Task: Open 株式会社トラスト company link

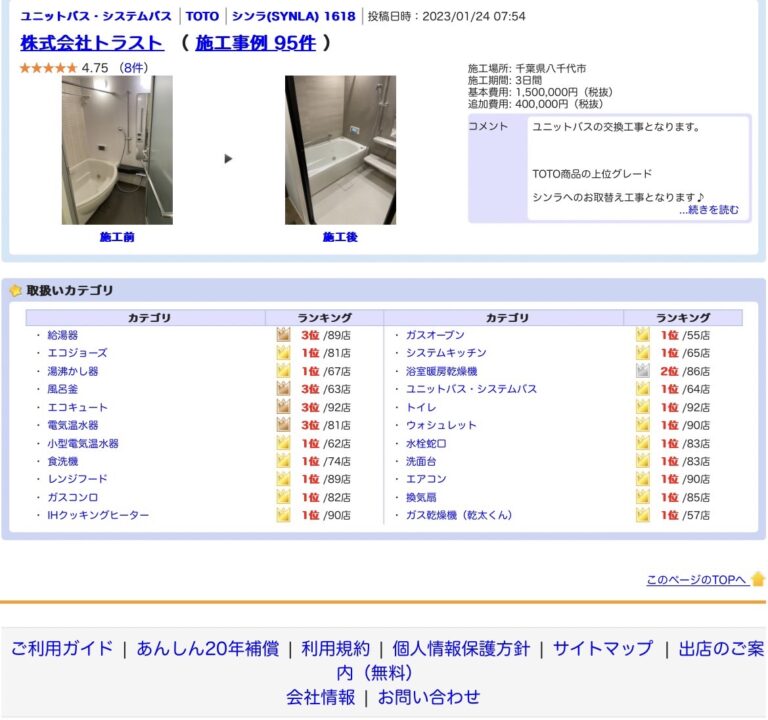Action: click(92, 43)
